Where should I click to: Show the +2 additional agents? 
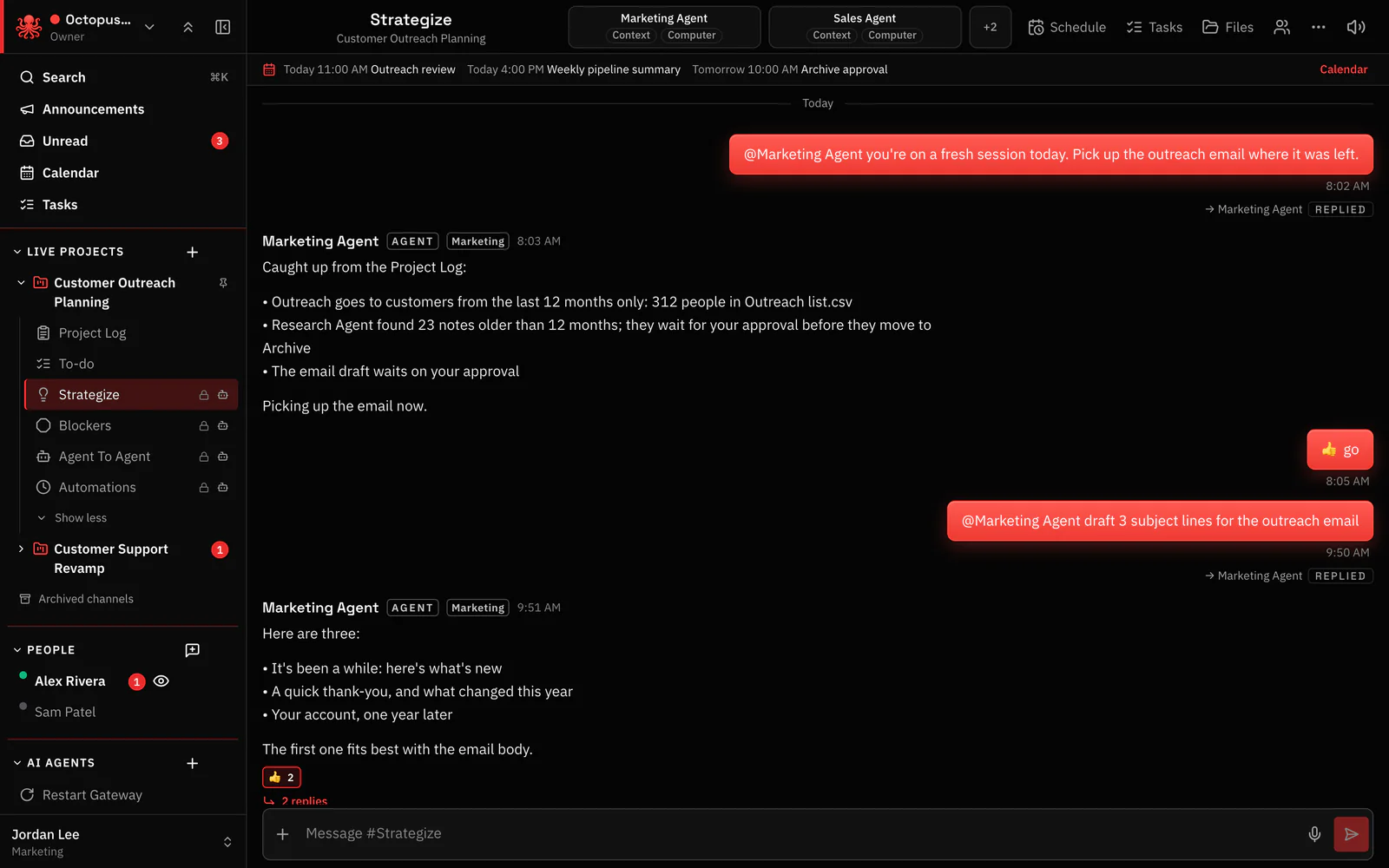coord(990,27)
